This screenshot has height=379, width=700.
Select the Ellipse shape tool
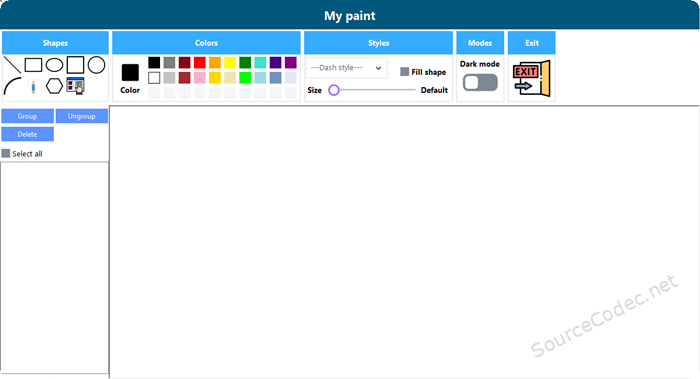coord(54,65)
